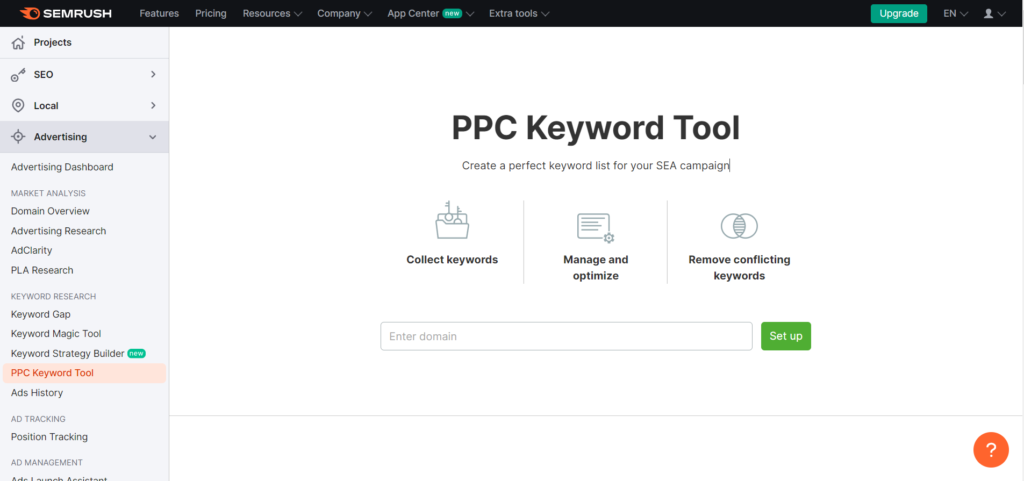Click the Manage and optimize icon
Image resolution: width=1024 pixels, height=481 pixels.
point(596,228)
